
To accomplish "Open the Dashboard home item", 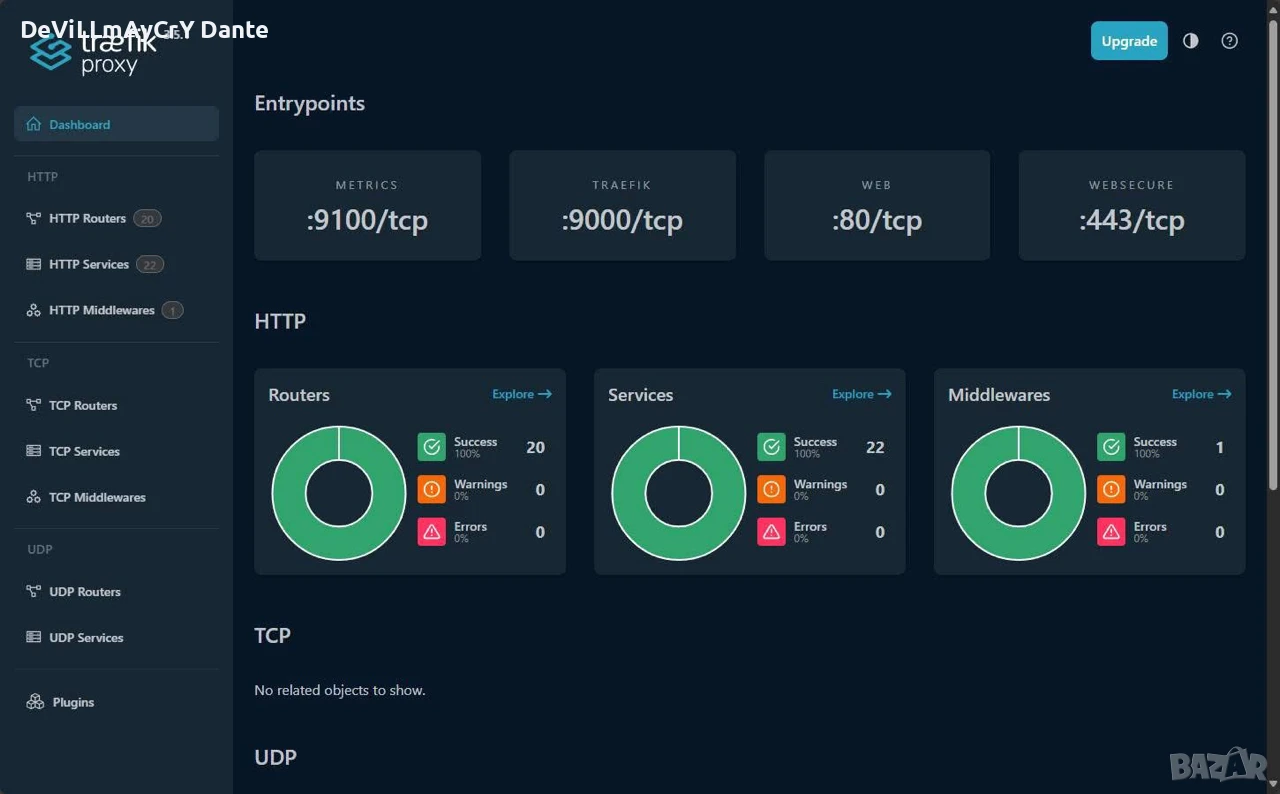I will click(x=117, y=124).
